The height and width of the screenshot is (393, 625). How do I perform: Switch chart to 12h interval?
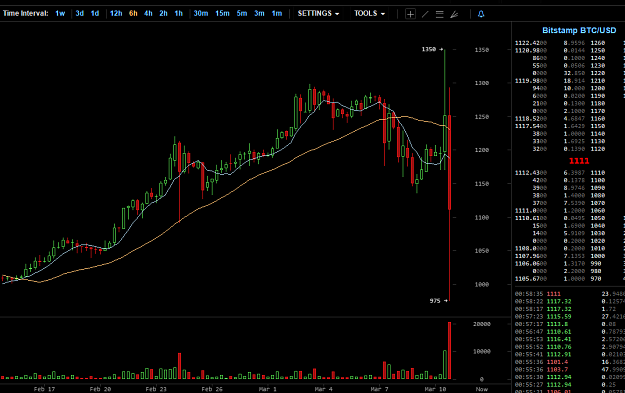click(116, 14)
